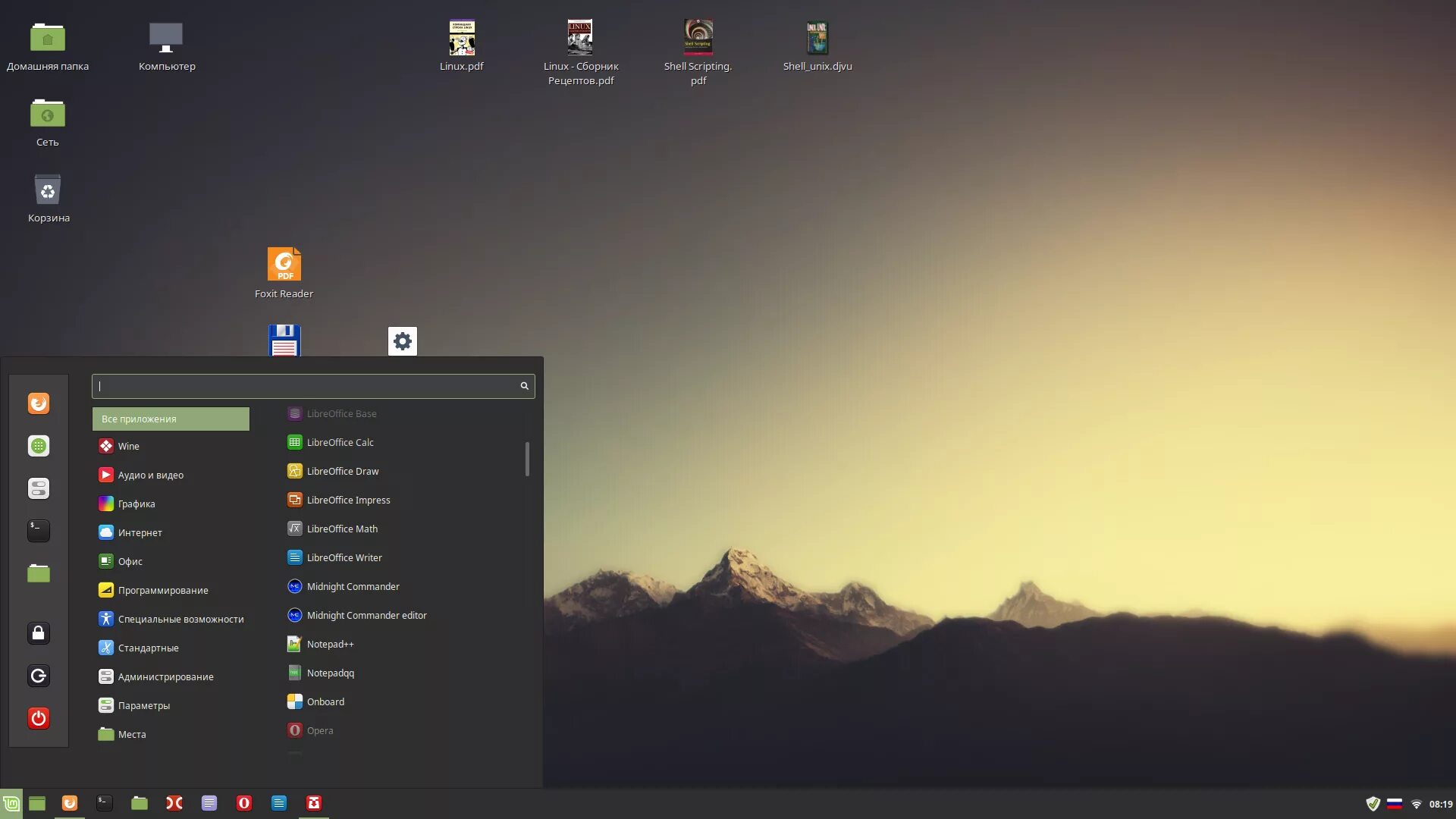Expand the Программирование category
The width and height of the screenshot is (1456, 819).
[162, 589]
